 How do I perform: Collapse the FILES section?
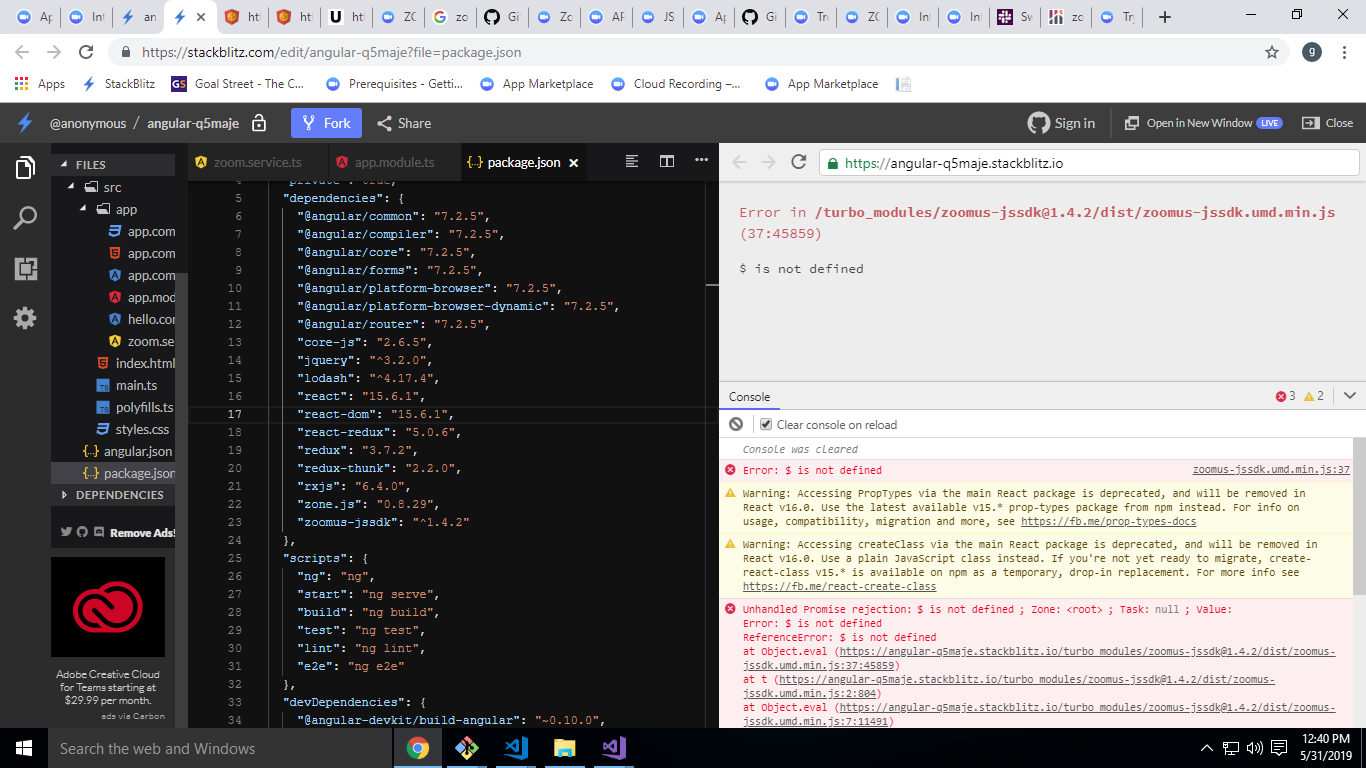tap(65, 165)
